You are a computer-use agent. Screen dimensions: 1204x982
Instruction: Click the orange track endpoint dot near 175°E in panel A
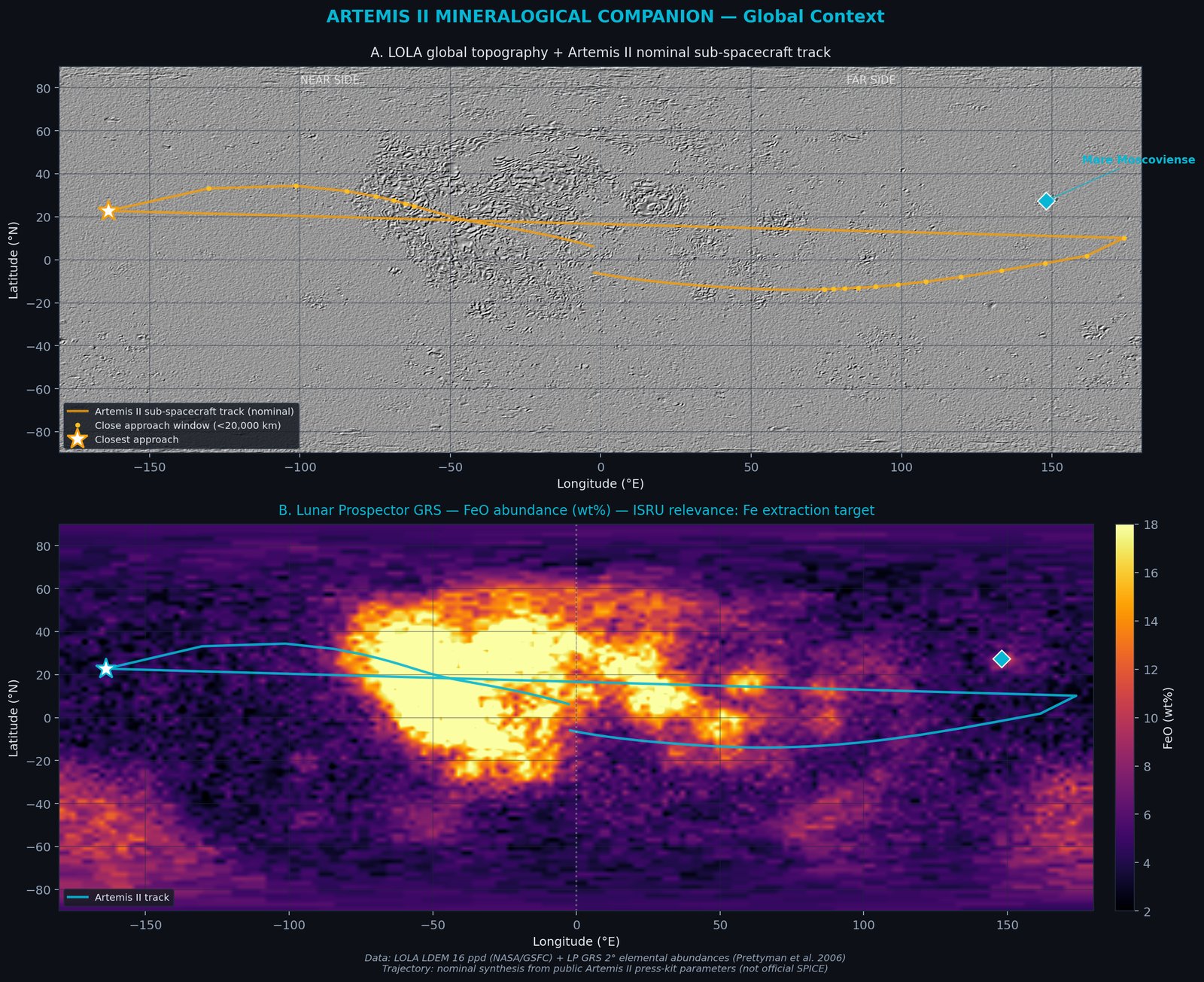(x=1124, y=239)
